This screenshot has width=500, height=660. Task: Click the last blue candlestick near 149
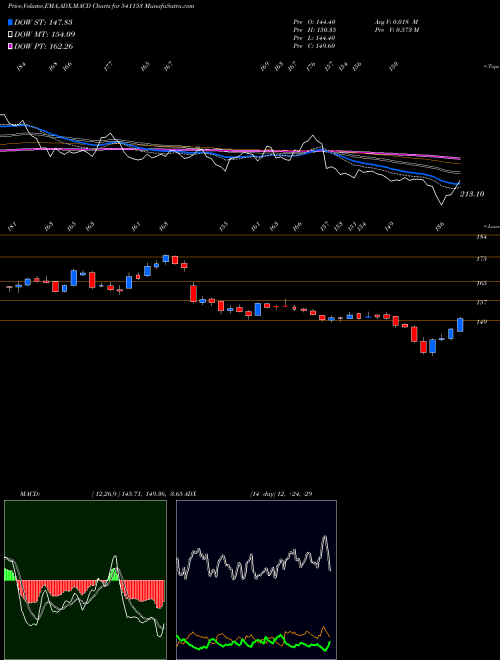click(x=460, y=325)
